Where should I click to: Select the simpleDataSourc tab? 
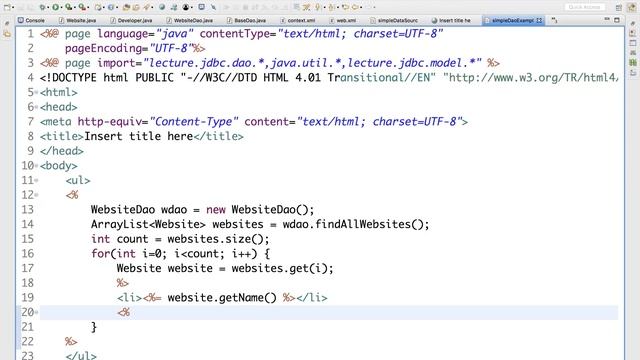tap(394, 20)
